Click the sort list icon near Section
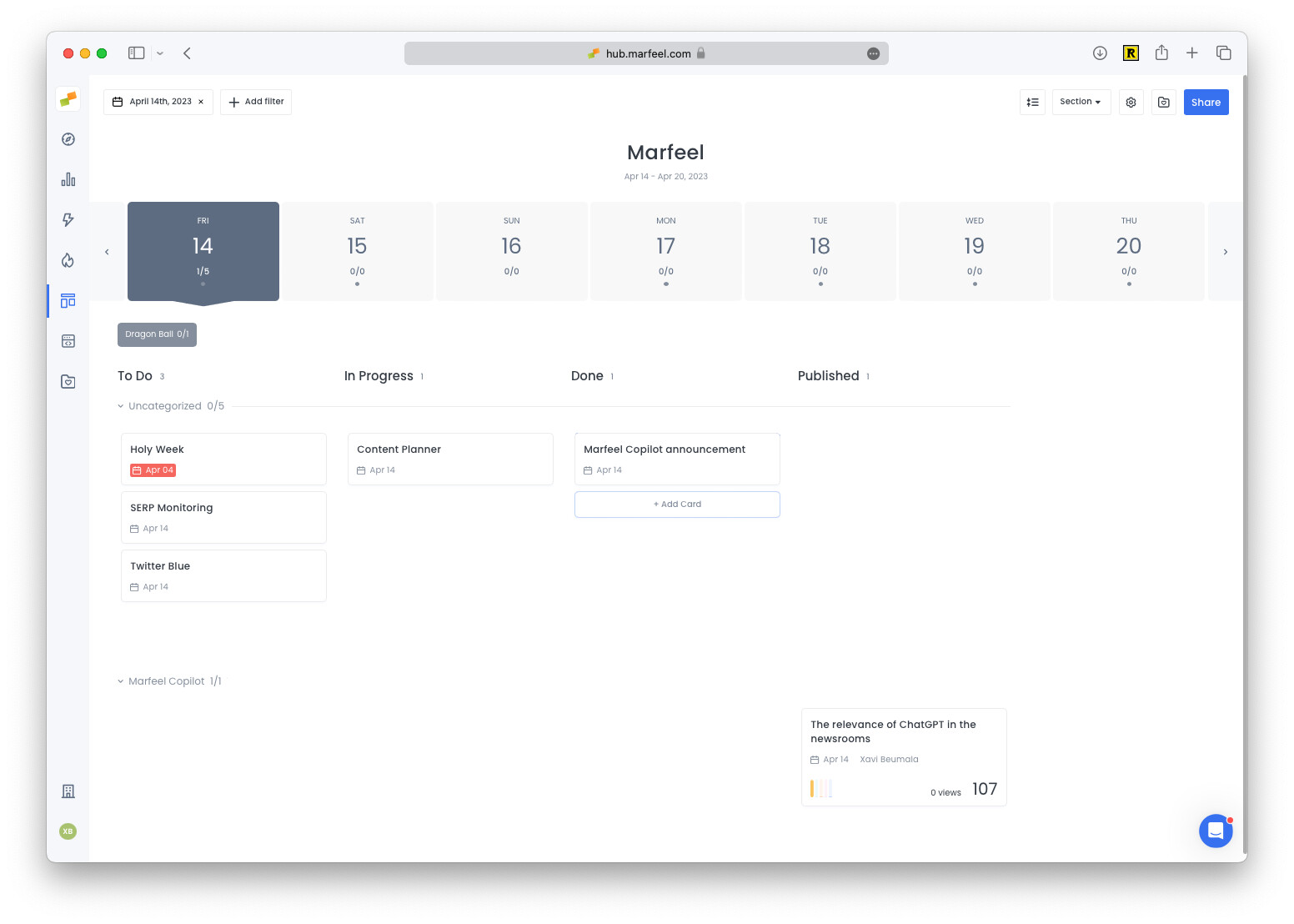This screenshot has width=1294, height=924. click(x=1032, y=102)
